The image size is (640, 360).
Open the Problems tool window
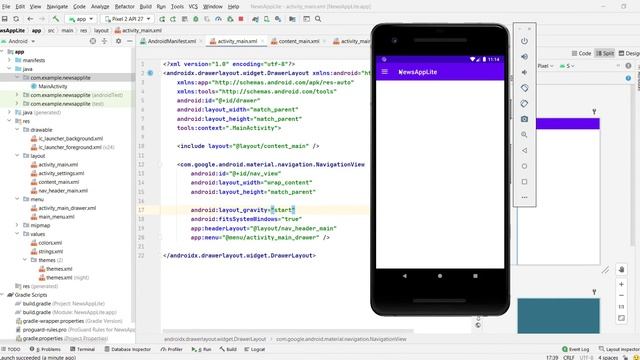(x=45, y=349)
